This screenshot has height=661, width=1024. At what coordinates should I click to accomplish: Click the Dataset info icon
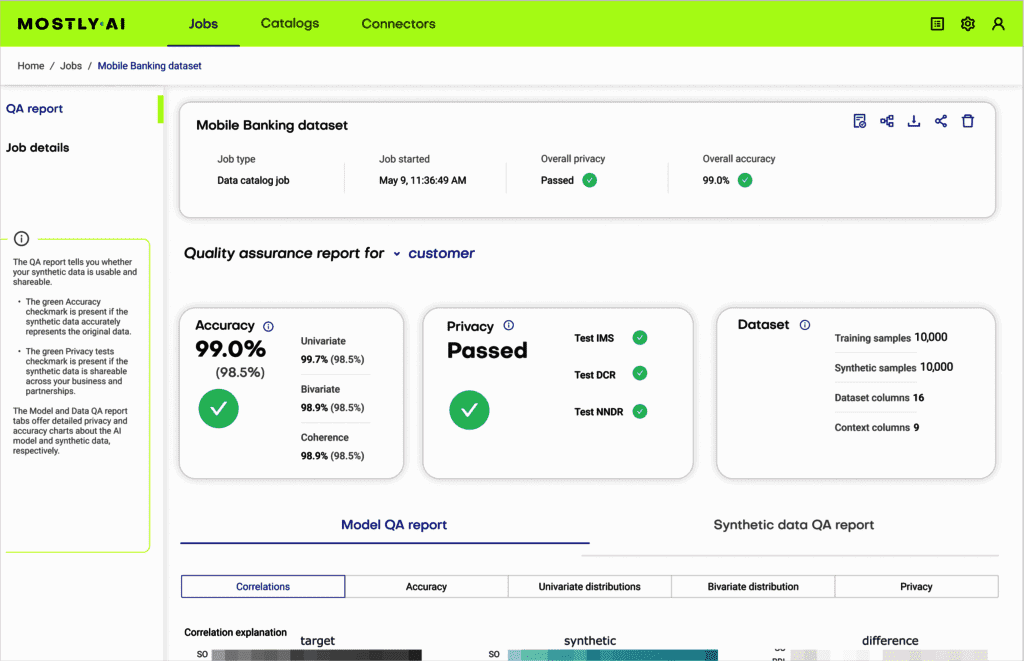[805, 325]
